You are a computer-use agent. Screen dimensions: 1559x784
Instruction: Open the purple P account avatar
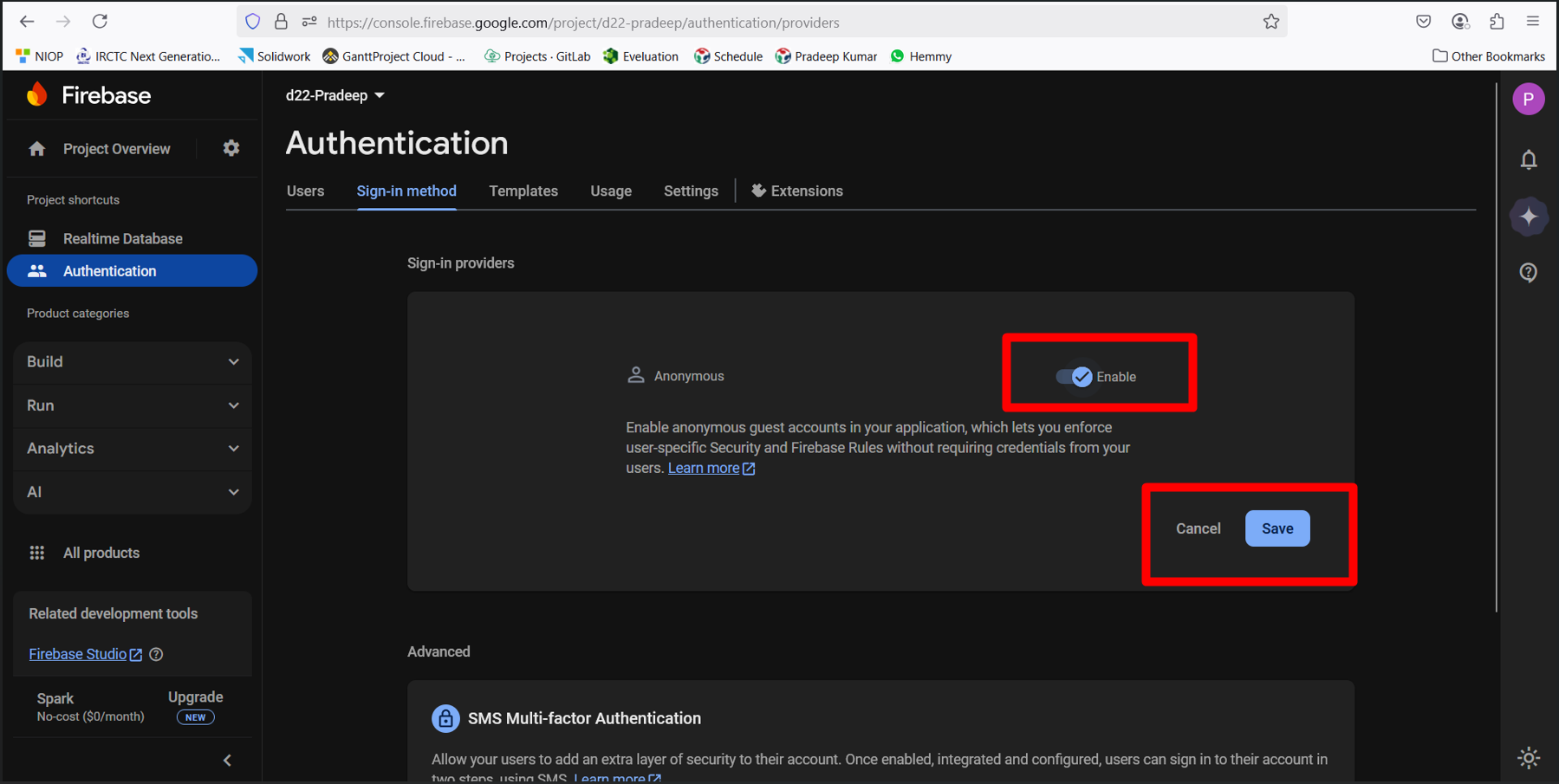[x=1529, y=99]
